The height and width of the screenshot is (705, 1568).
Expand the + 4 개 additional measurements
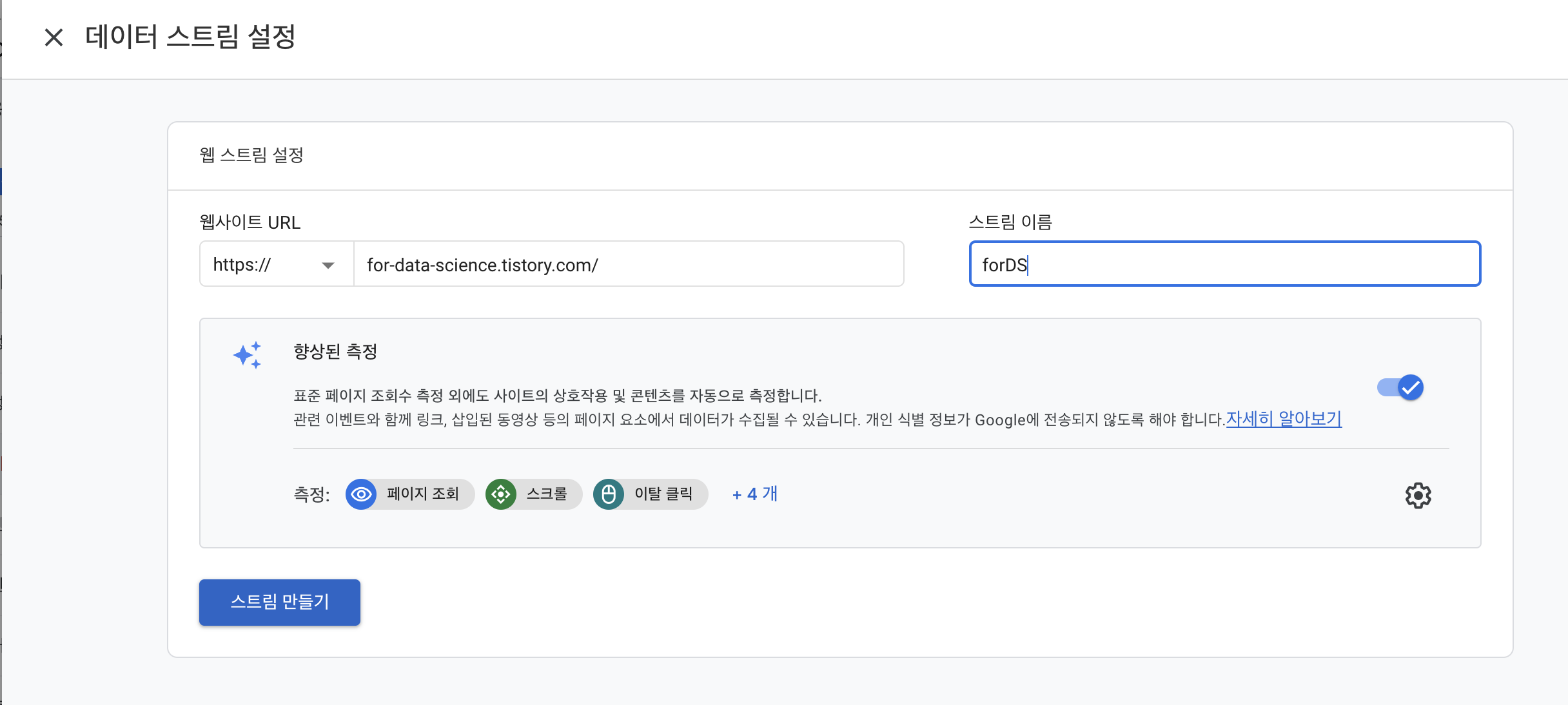[x=755, y=494]
